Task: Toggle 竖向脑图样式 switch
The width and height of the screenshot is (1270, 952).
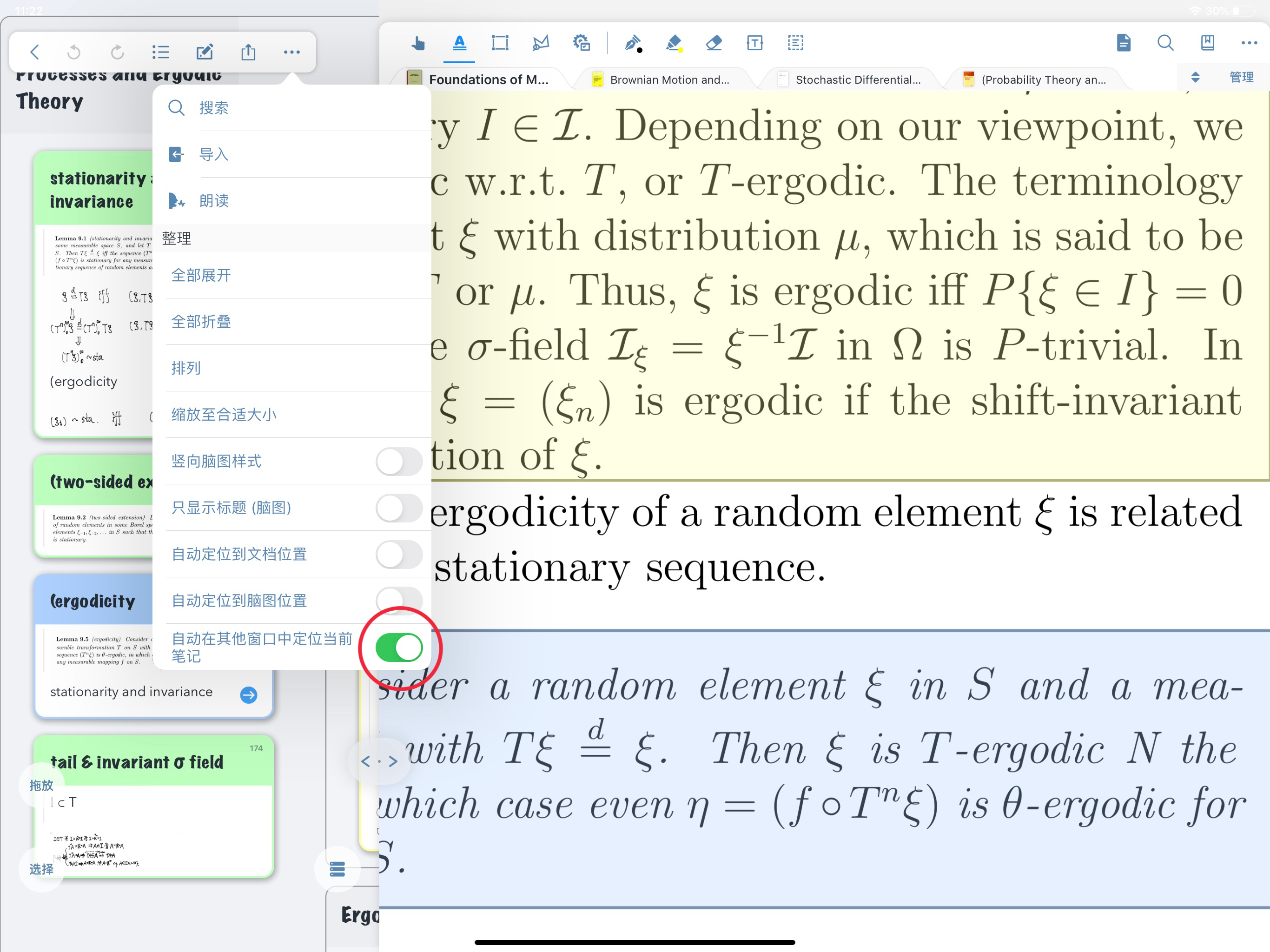Action: 398,462
